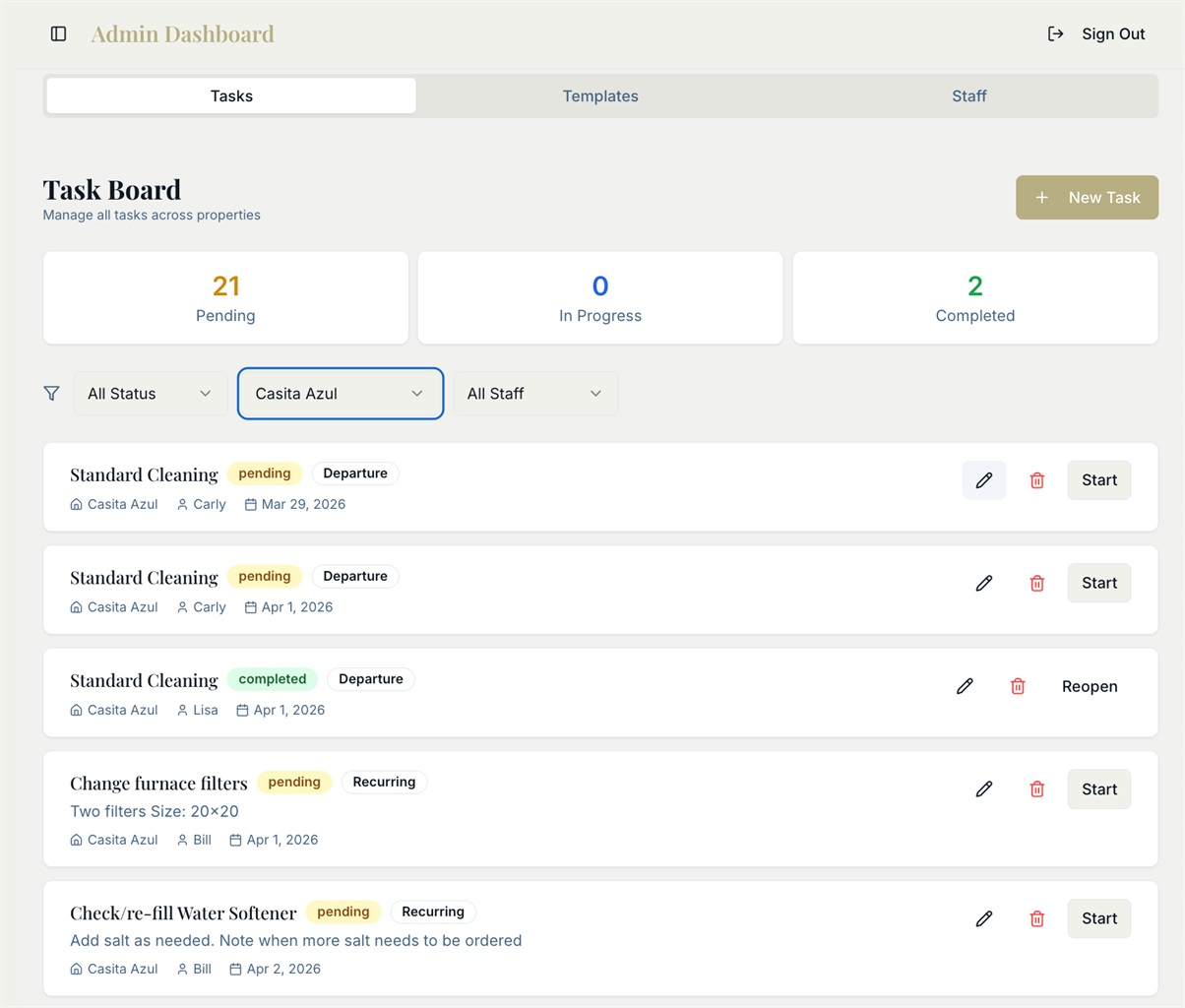Image resolution: width=1185 pixels, height=1008 pixels.
Task: Click the assignee name Lisa
Action: tap(206, 710)
